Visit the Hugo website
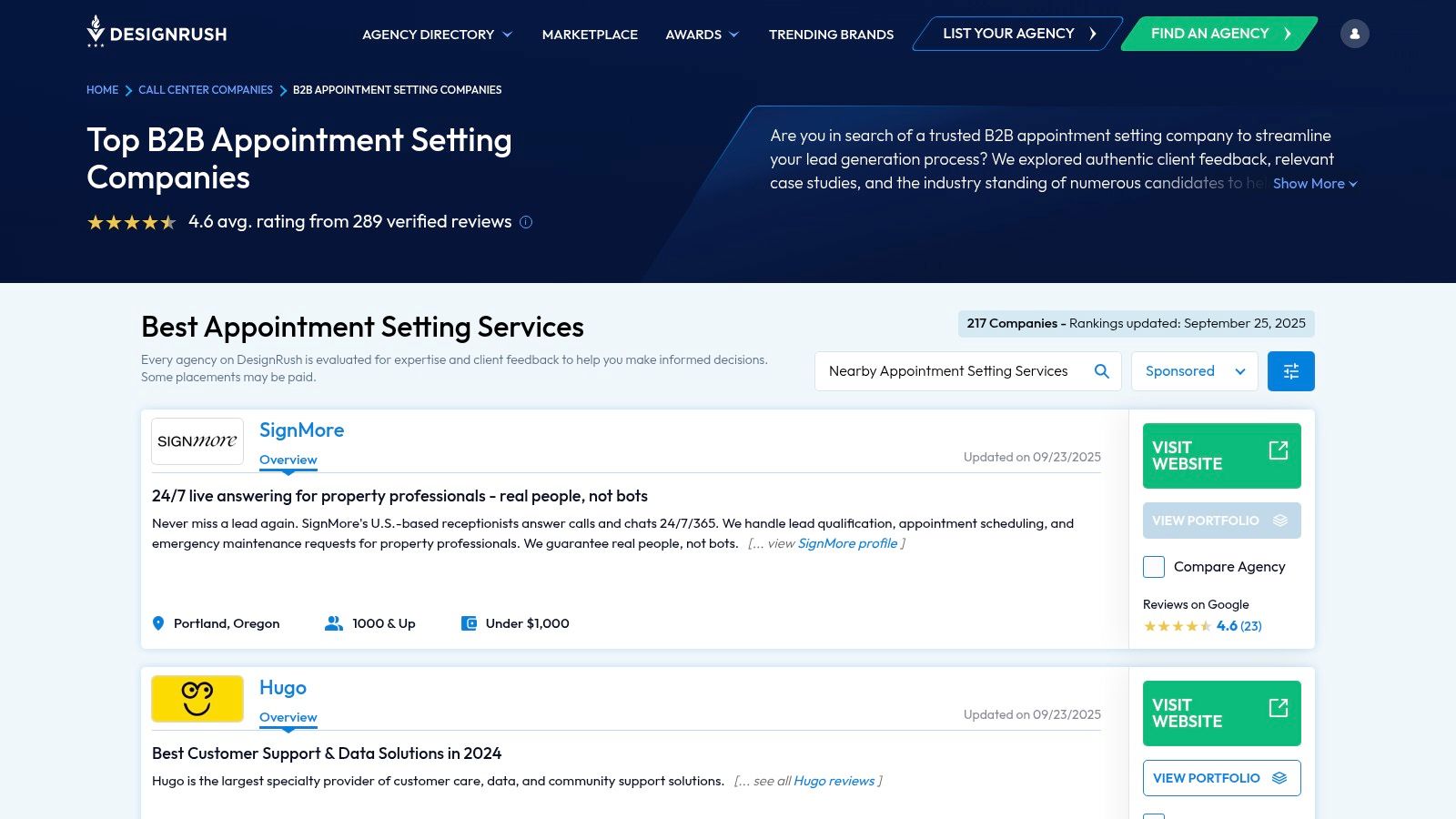The width and height of the screenshot is (1456, 819). [x=1222, y=713]
